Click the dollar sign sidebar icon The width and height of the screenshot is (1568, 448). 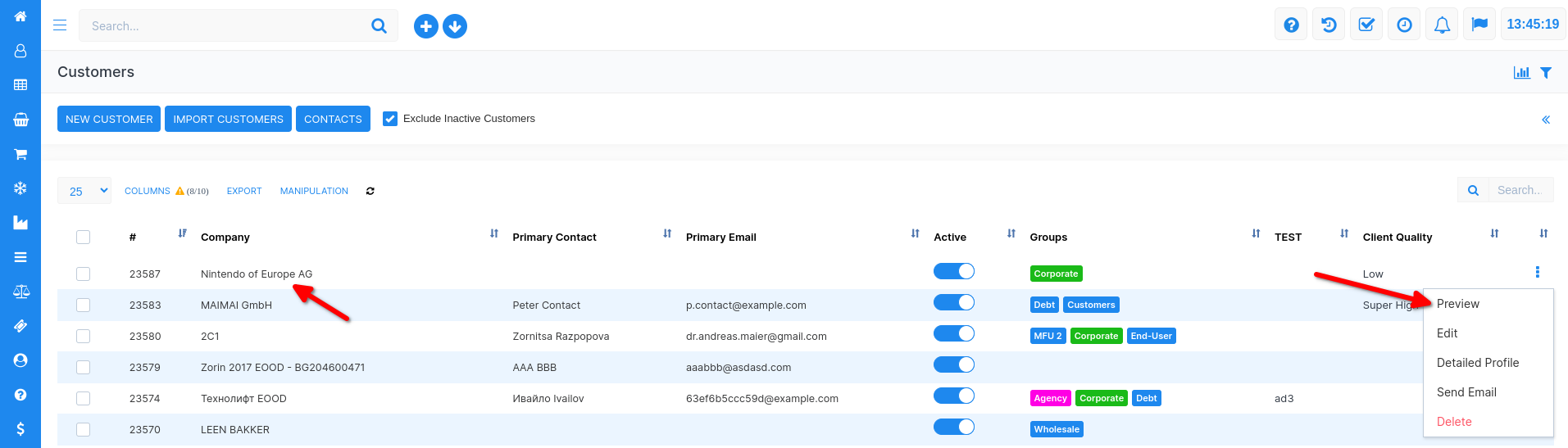20,428
